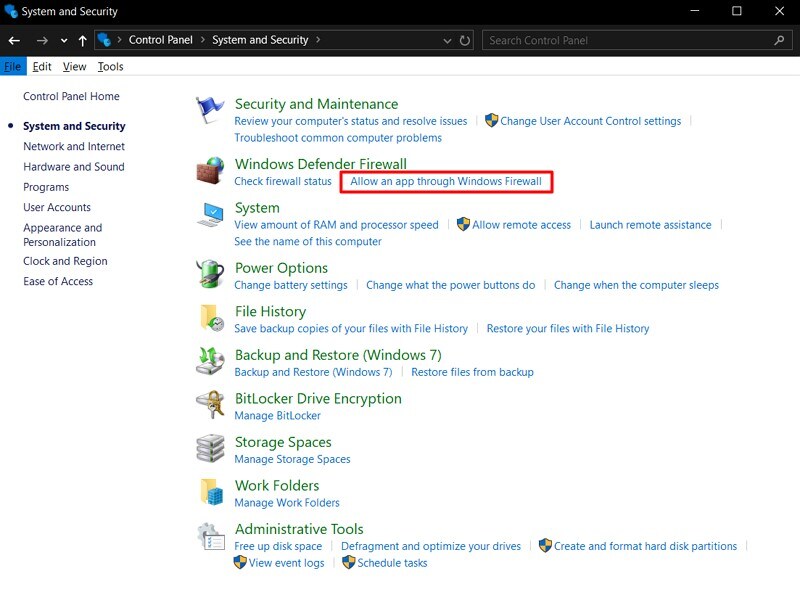The image size is (800, 616).
Task: Click the search magnifier icon
Action: (779, 40)
